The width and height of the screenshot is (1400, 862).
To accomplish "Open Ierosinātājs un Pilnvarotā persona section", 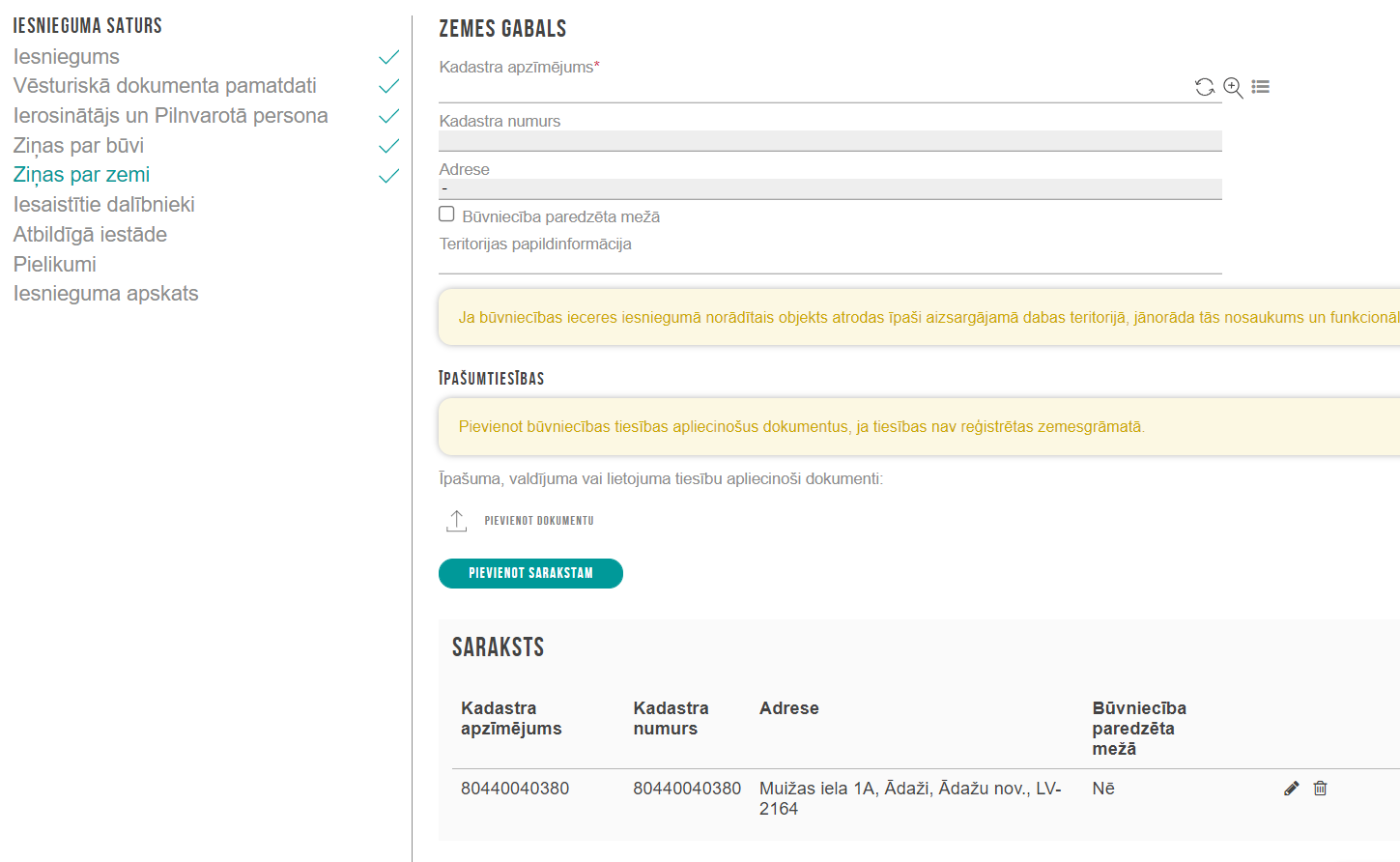I will (x=171, y=116).
